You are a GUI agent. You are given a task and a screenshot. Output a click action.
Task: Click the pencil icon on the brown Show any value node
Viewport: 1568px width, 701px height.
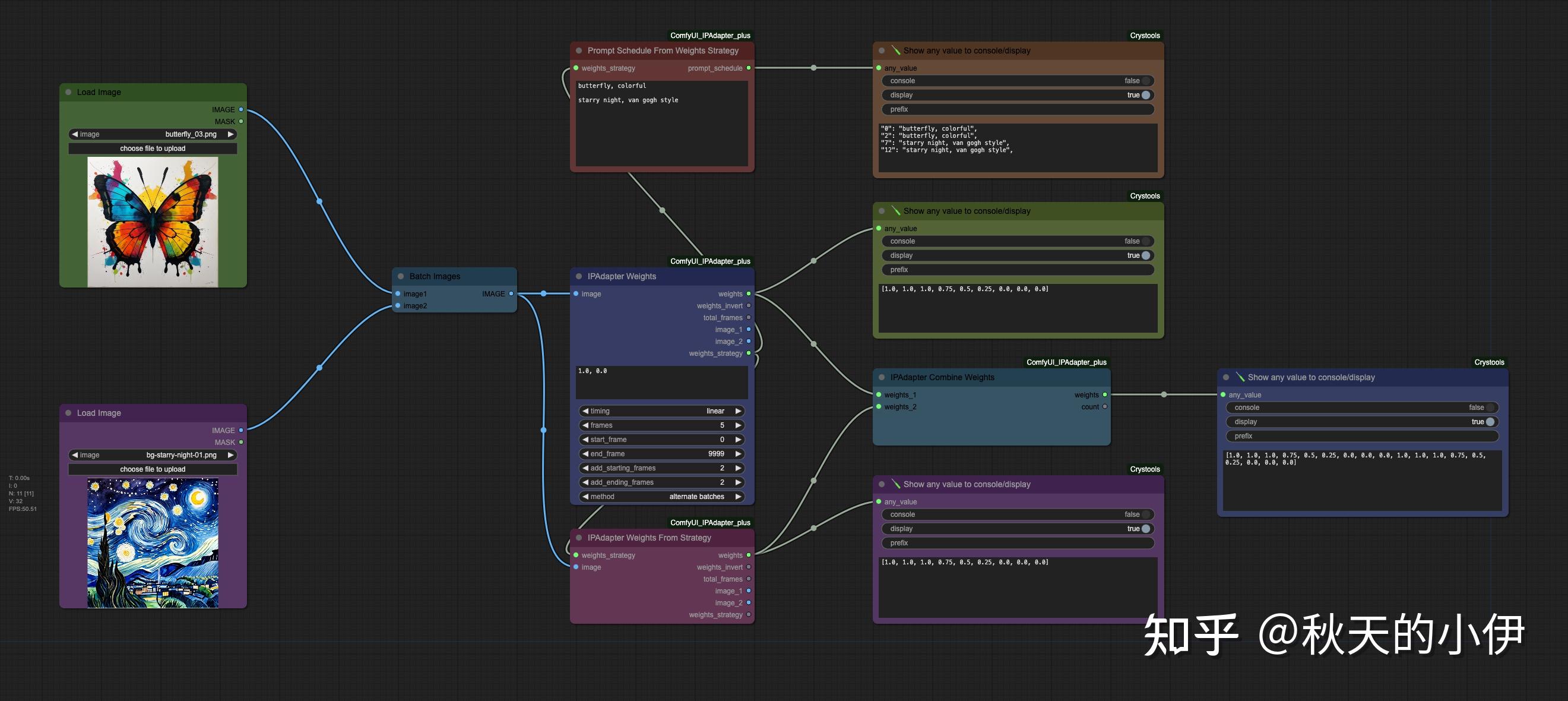[x=895, y=50]
